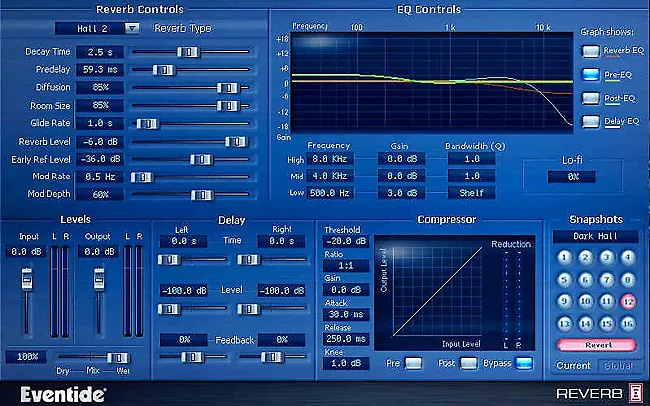650x406 pixels.
Task: Click the Mix 100% value field
Action: point(26,357)
